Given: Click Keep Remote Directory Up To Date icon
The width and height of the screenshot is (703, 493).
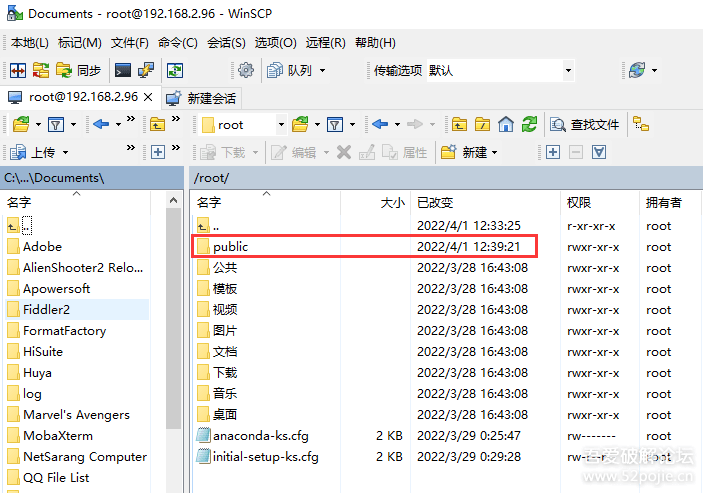Looking at the screenshot, I should pyautogui.click(x=175, y=70).
